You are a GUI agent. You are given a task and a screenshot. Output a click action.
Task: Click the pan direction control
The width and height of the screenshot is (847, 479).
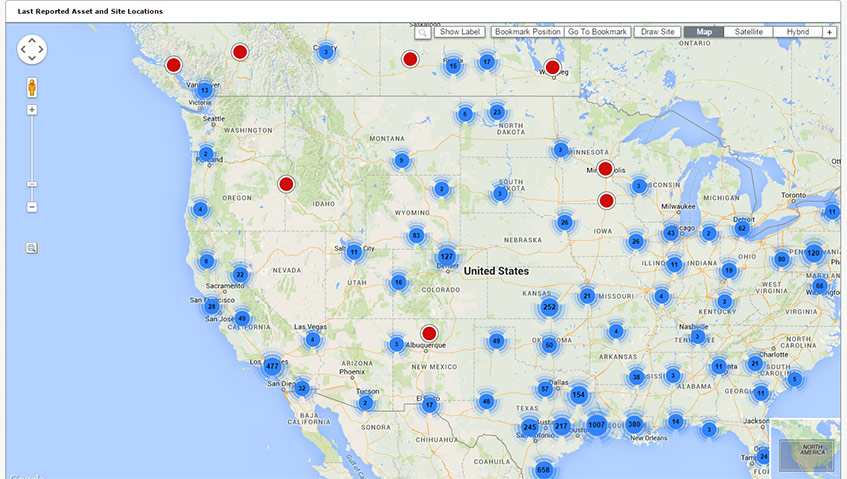[32, 49]
